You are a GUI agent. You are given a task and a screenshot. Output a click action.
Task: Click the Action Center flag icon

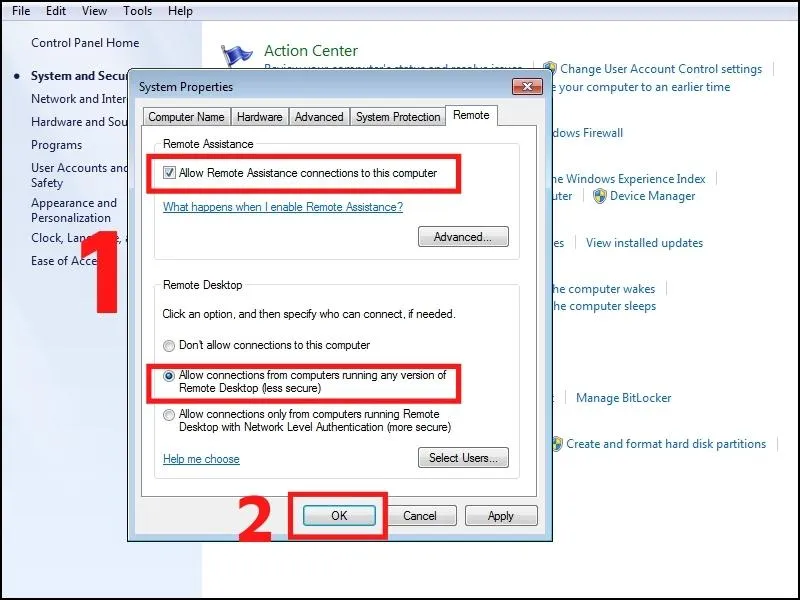tap(236, 57)
